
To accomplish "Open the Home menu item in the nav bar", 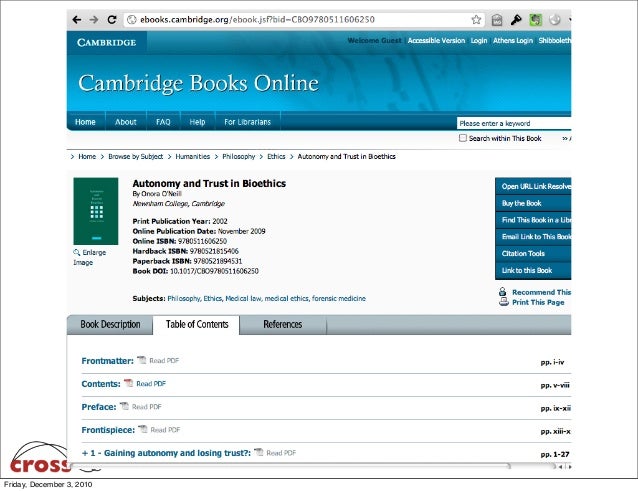I will 85,122.
